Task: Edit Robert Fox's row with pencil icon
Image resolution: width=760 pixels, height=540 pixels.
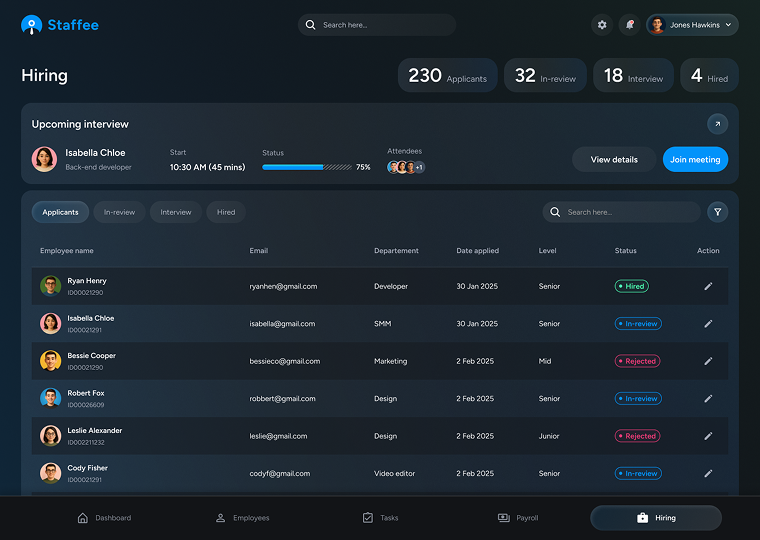Action: [708, 398]
